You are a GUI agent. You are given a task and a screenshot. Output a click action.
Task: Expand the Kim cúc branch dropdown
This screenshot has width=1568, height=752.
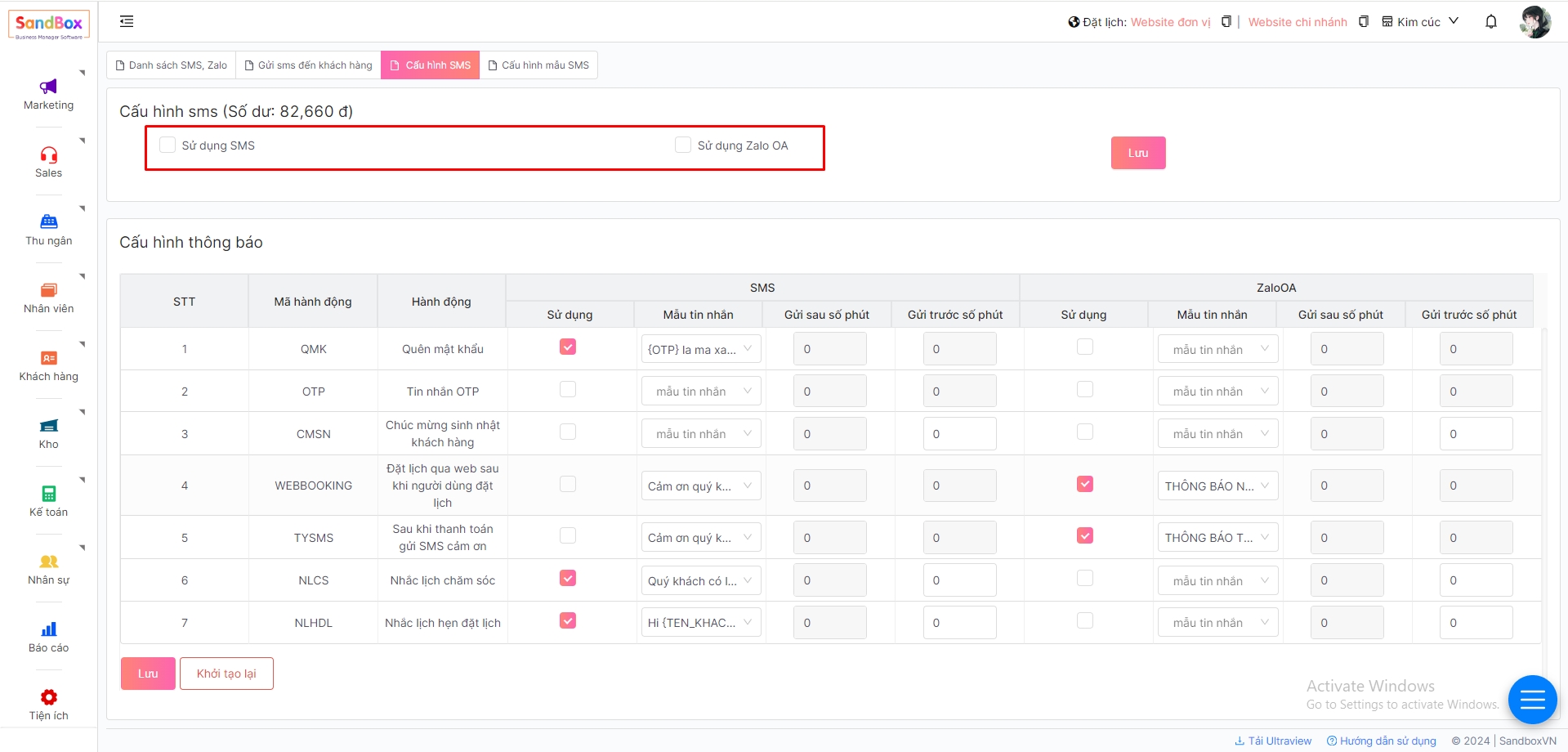pos(1420,22)
